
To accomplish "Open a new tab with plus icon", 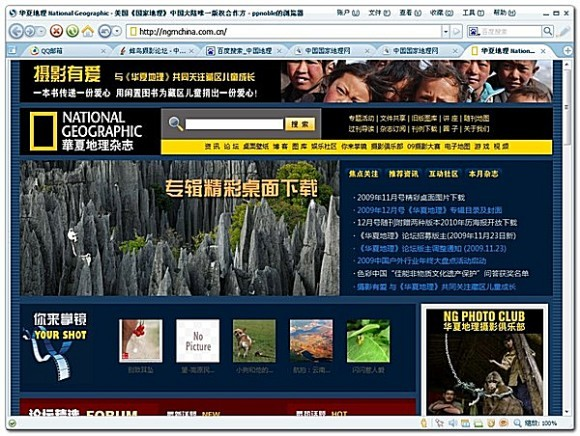I will coord(567,50).
